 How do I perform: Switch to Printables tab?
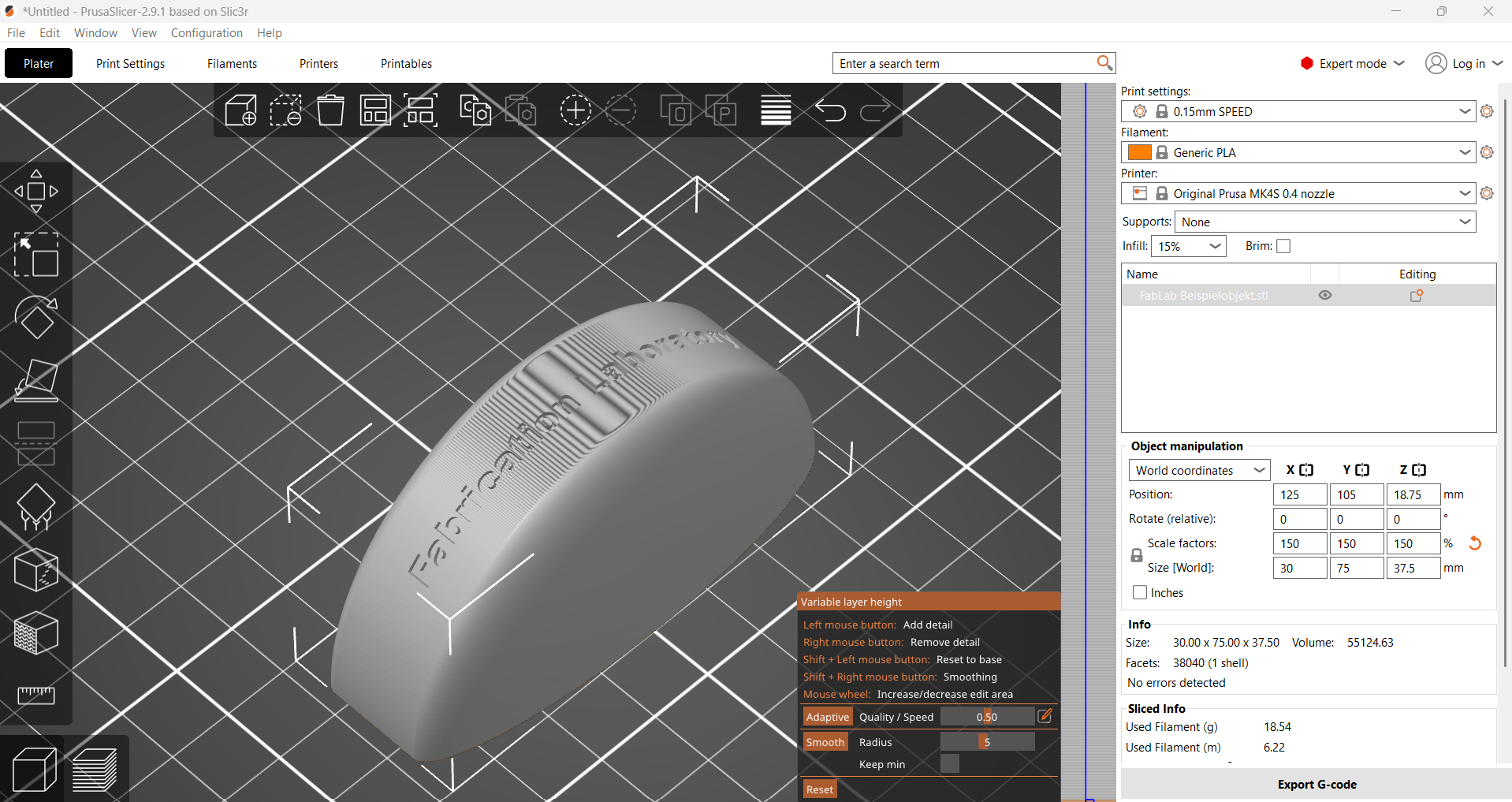pyautogui.click(x=406, y=63)
